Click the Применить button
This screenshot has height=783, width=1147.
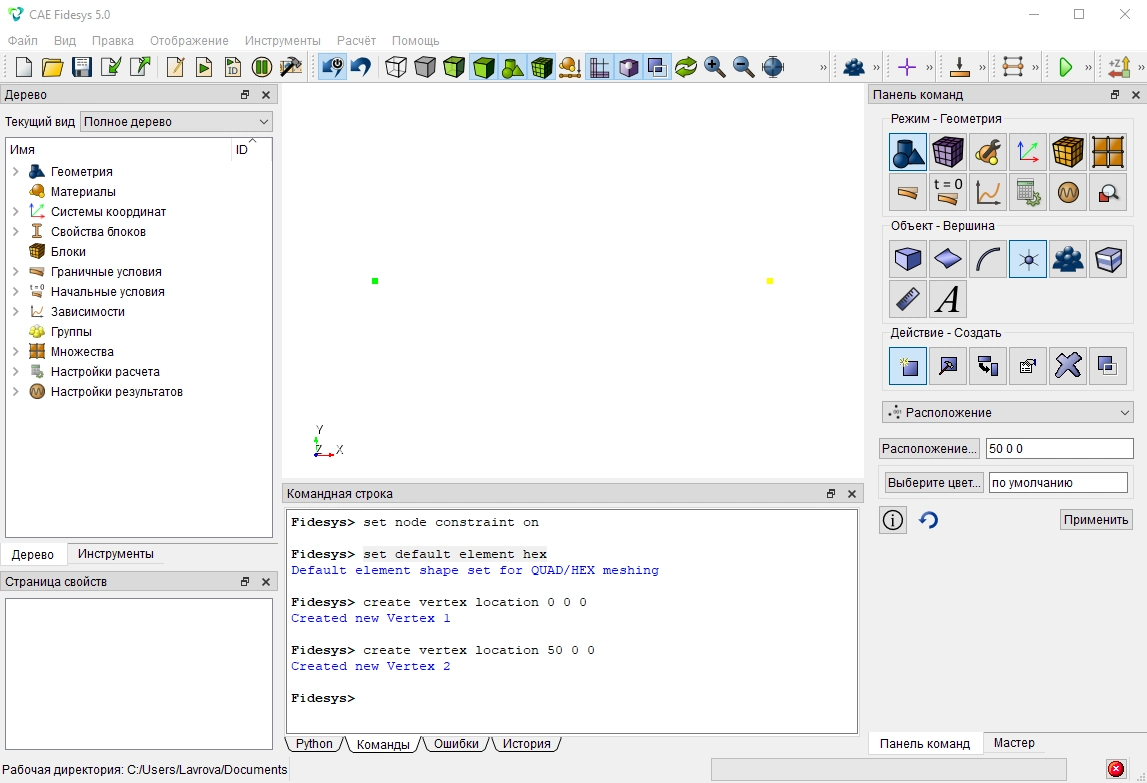1096,520
